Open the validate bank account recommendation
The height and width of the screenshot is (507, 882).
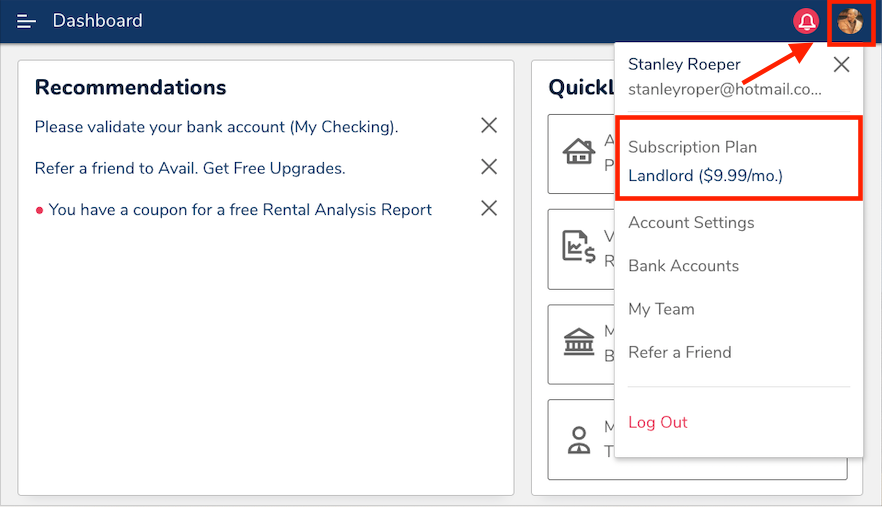(216, 127)
